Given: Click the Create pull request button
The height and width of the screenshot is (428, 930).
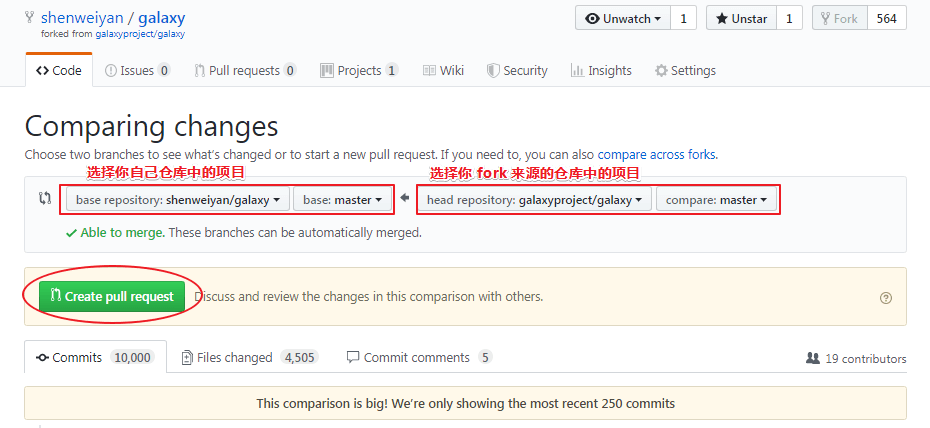Looking at the screenshot, I should pos(112,296).
